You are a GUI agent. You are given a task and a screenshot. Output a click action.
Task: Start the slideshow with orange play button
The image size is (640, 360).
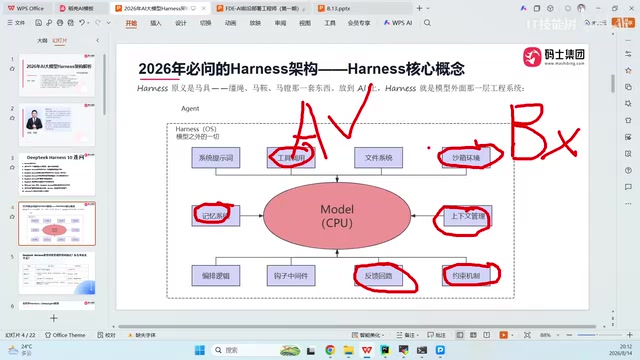503,335
